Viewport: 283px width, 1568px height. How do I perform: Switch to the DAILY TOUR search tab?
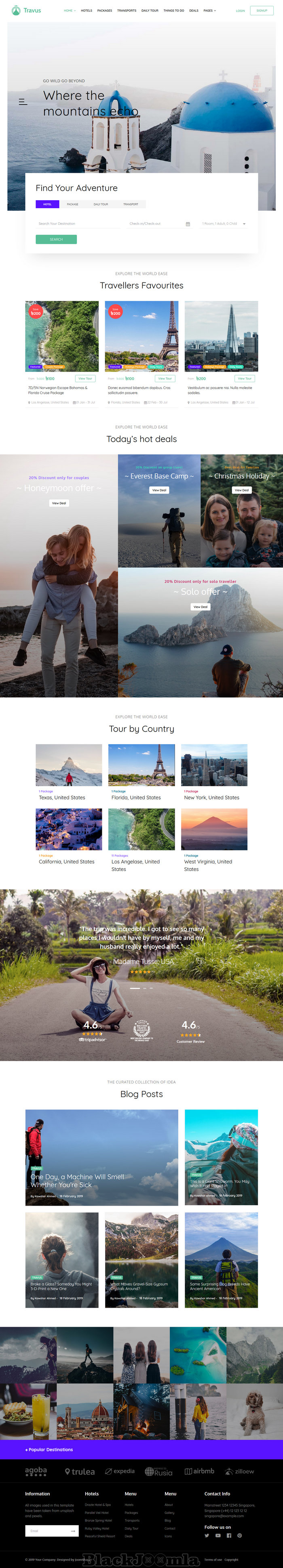click(101, 204)
